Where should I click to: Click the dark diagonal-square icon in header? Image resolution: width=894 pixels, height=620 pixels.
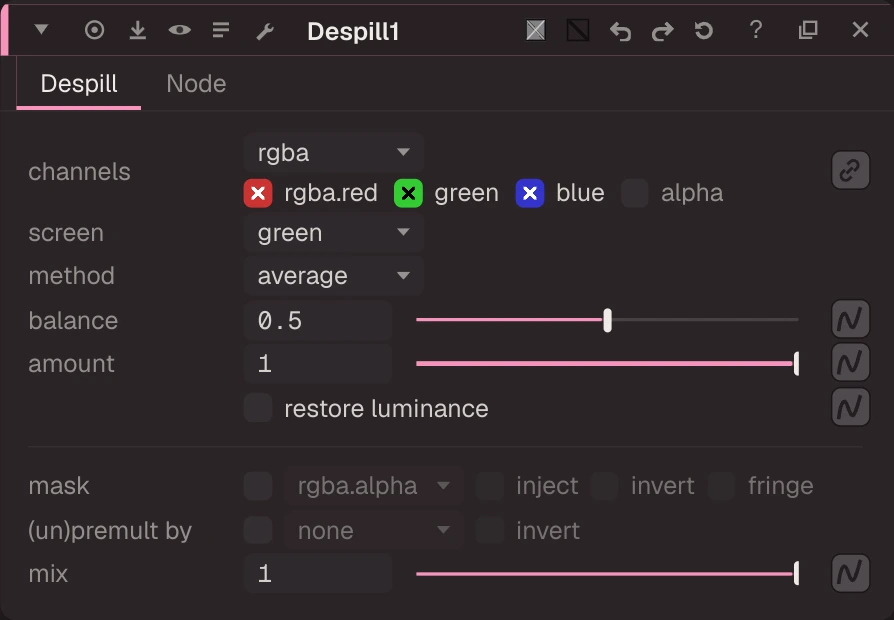pos(578,30)
